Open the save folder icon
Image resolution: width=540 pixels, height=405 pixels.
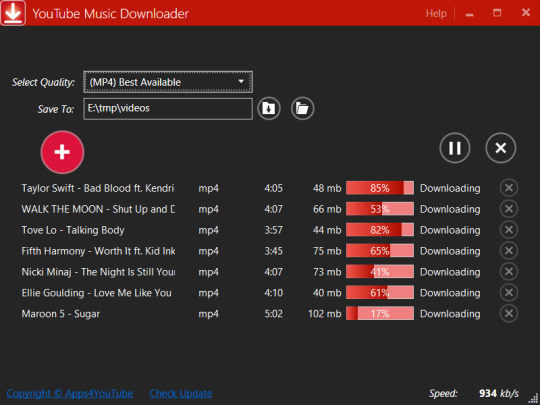302,108
